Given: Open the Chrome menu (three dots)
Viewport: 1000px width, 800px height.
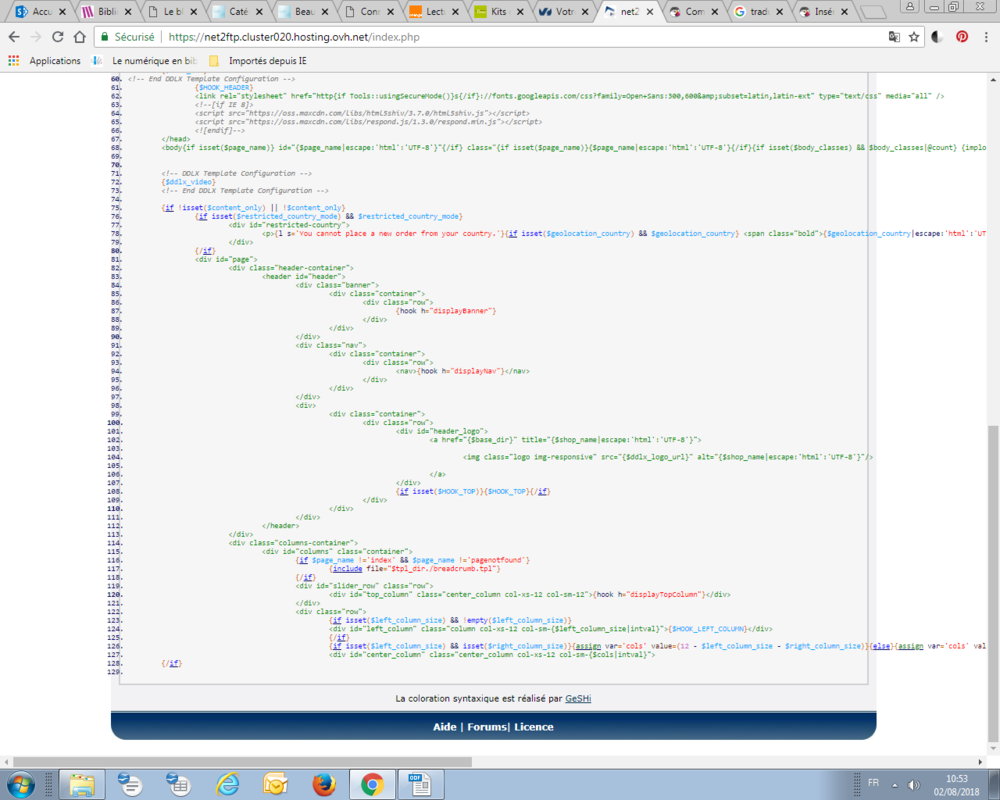Looking at the screenshot, I should pyautogui.click(x=986, y=37).
